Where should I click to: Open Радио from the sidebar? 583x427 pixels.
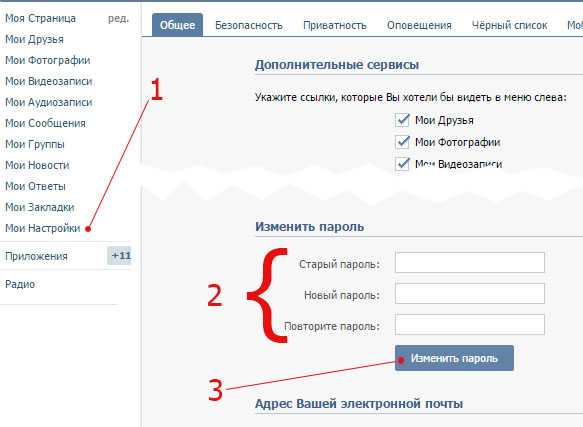(x=20, y=284)
